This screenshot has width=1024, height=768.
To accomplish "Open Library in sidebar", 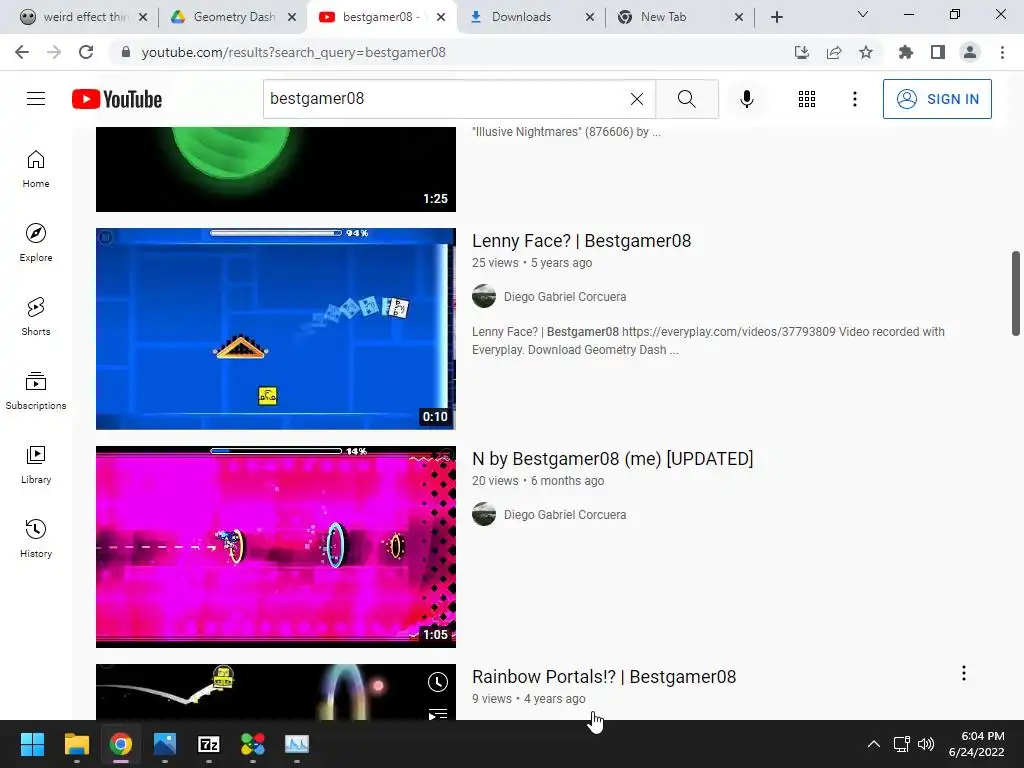I will coord(36,464).
